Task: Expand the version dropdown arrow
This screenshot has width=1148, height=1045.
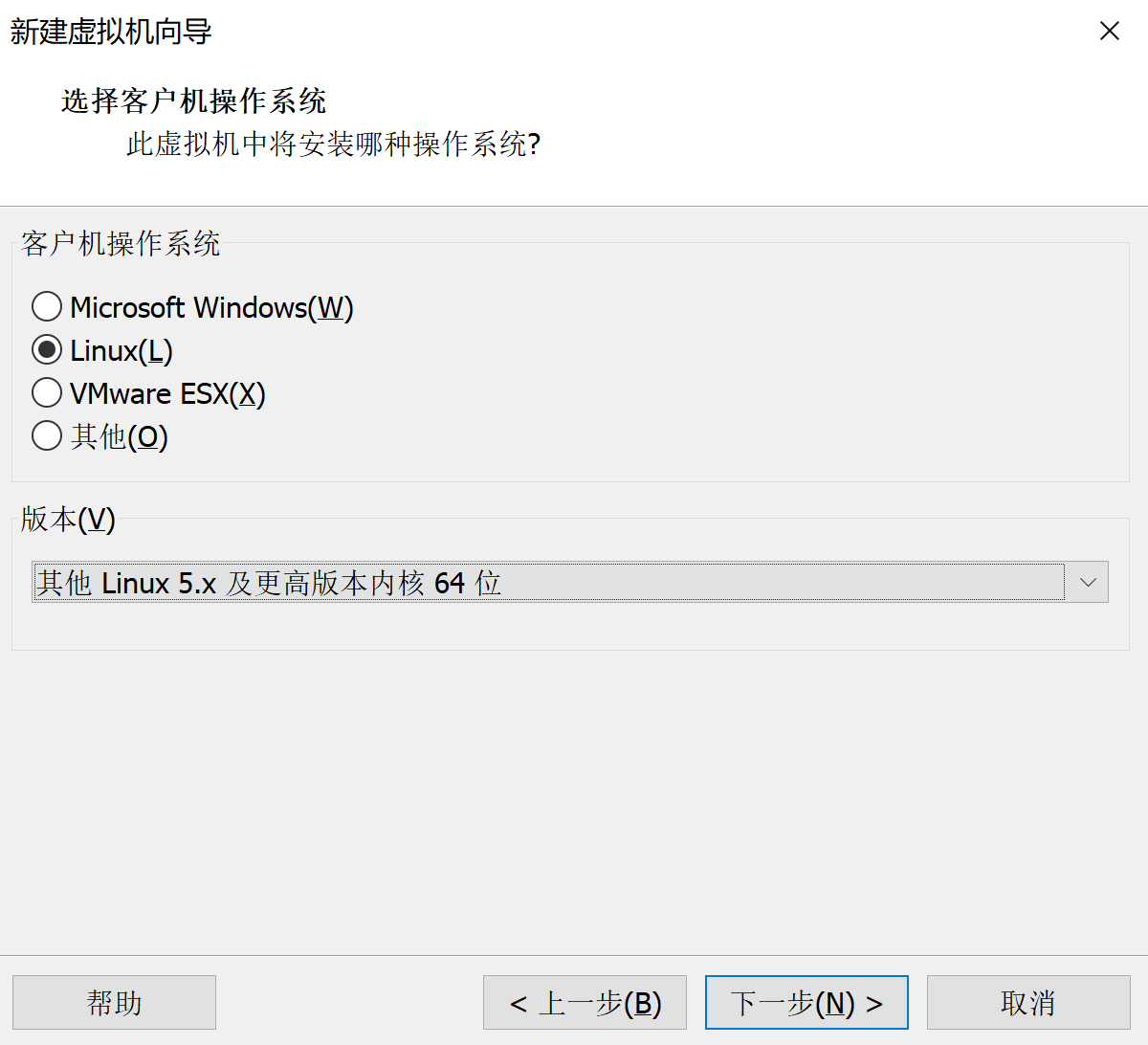Action: click(1088, 583)
